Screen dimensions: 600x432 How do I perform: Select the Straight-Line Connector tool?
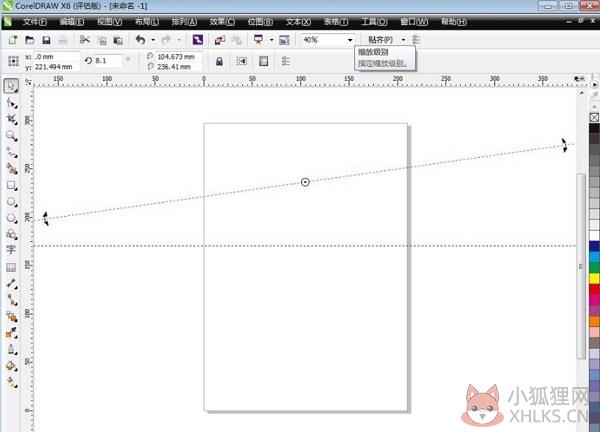pyautogui.click(x=11, y=300)
